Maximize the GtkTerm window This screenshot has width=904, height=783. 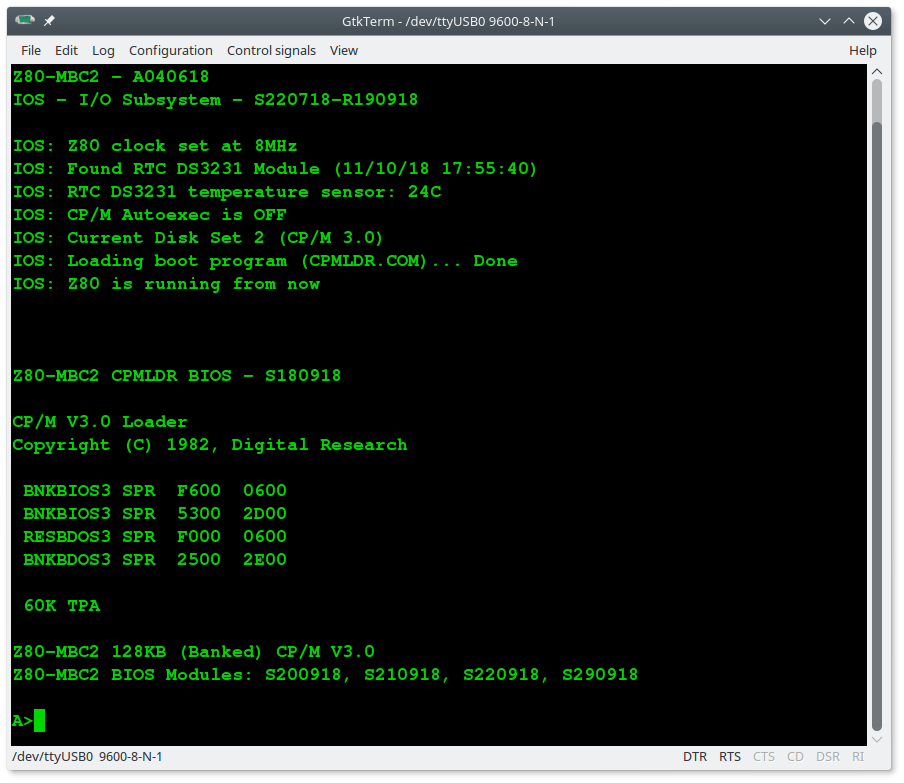tap(849, 21)
